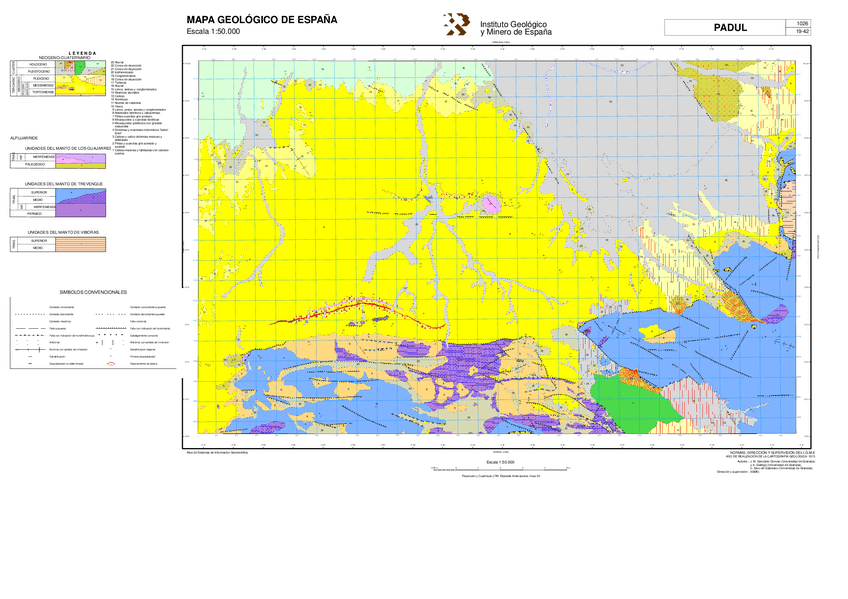The width and height of the screenshot is (848, 599).
Task: Click the 'MAPA GEOLÓGICO DE ESPAÑA' title
Action: click(x=262, y=19)
